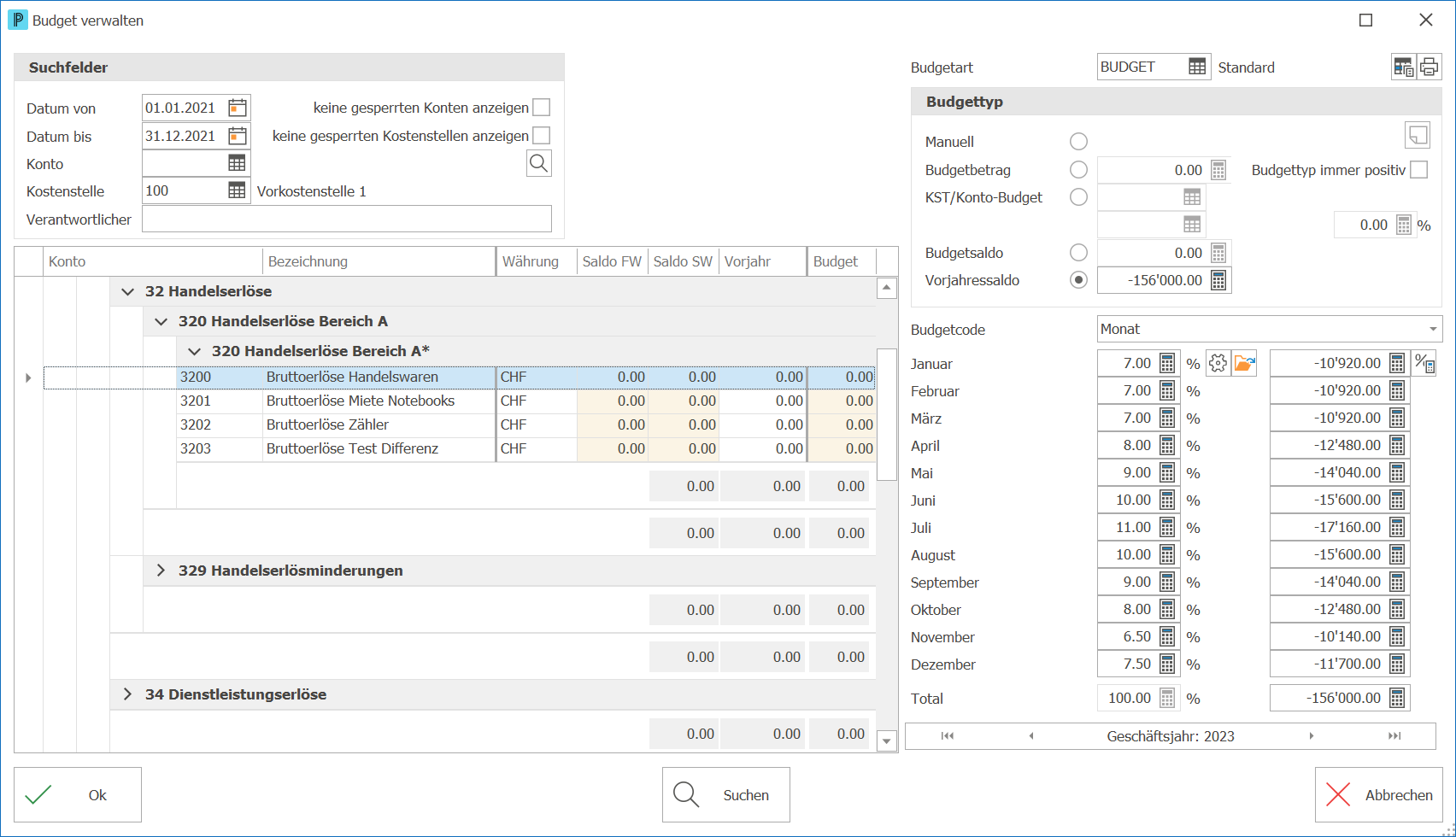Select the KST/Konto-Budget radio button
Screen dimensions: 1456x837
pyautogui.click(x=1078, y=197)
